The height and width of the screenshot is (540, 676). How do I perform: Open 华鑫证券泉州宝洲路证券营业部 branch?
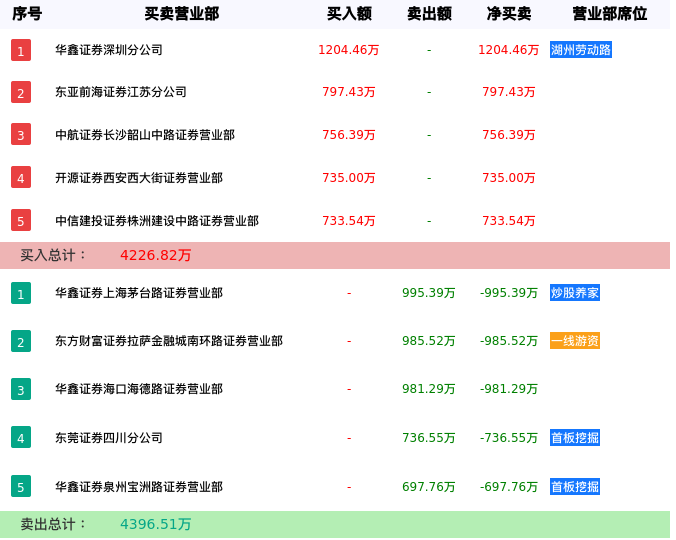coord(139,487)
